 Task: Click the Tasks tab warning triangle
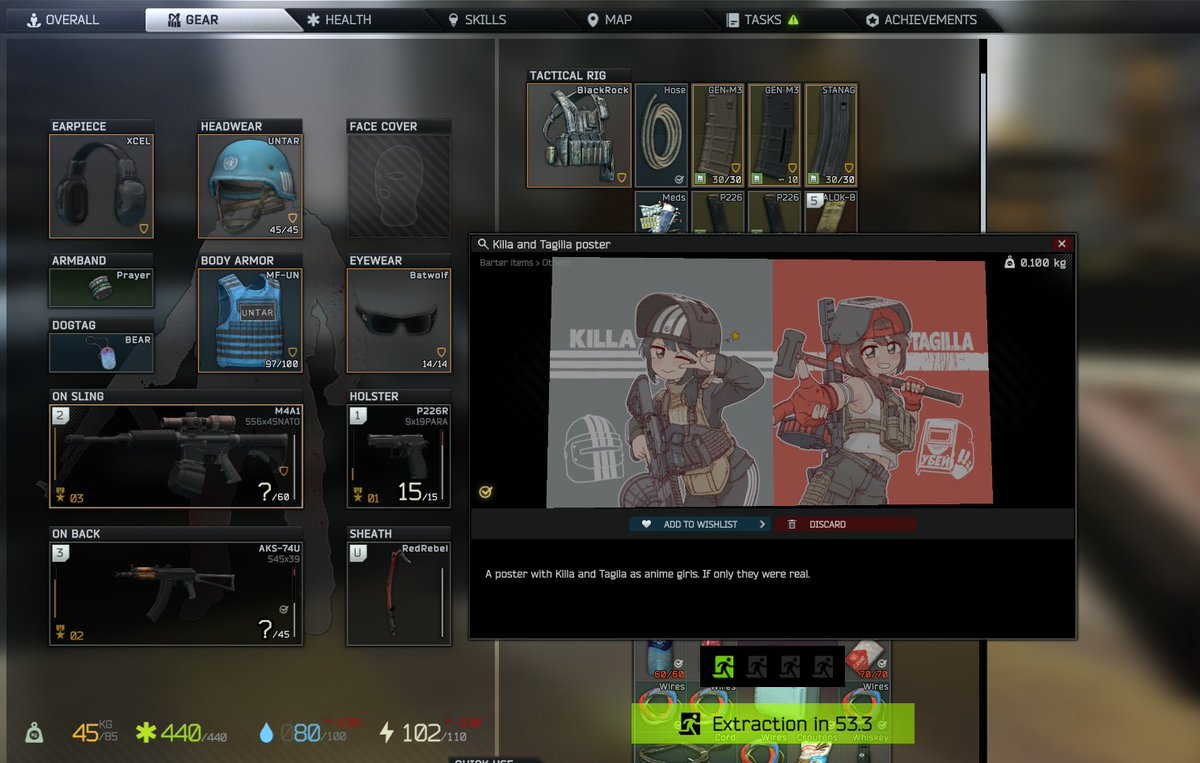(x=793, y=19)
